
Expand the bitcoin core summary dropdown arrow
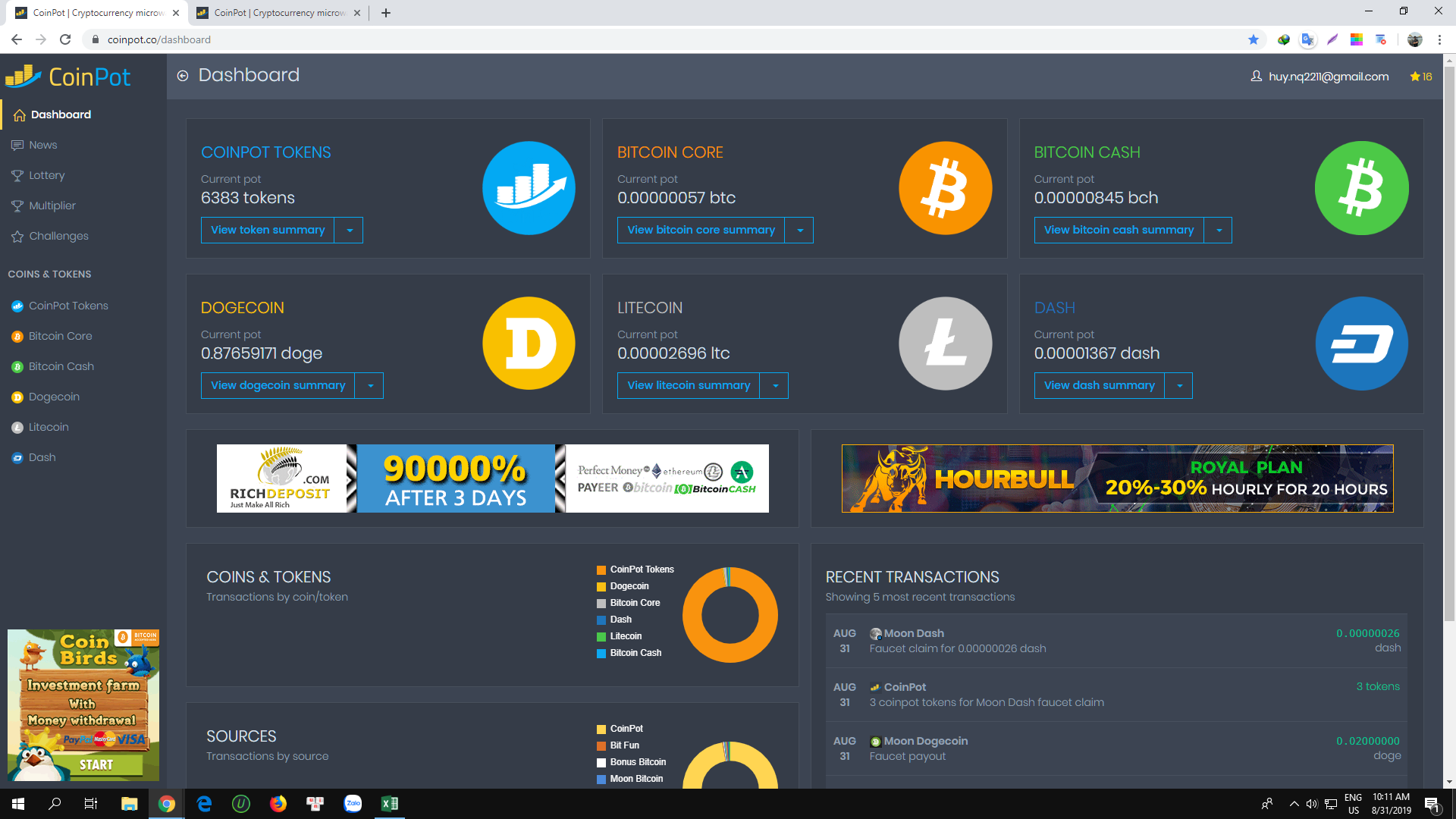799,231
